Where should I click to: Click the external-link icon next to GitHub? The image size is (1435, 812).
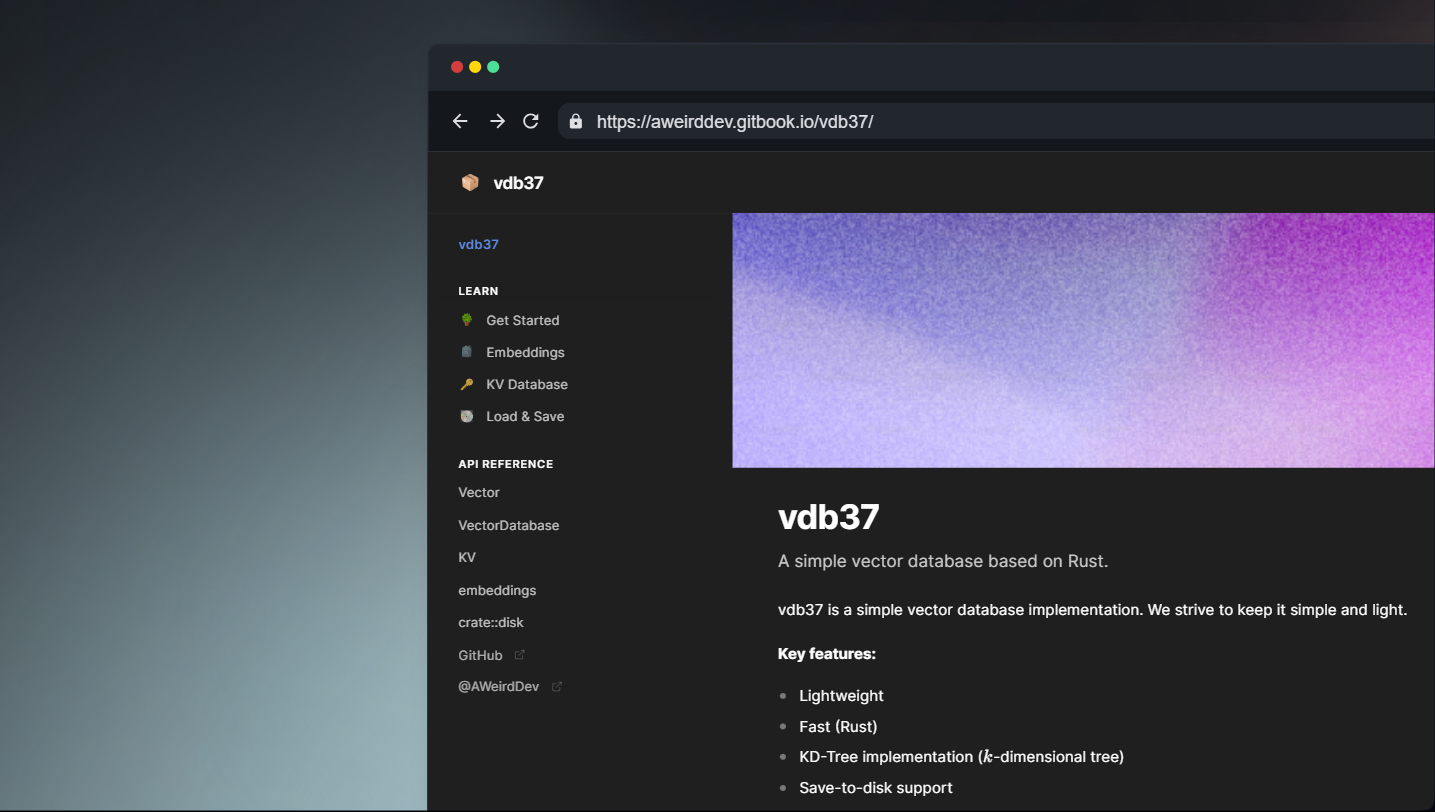coord(519,653)
